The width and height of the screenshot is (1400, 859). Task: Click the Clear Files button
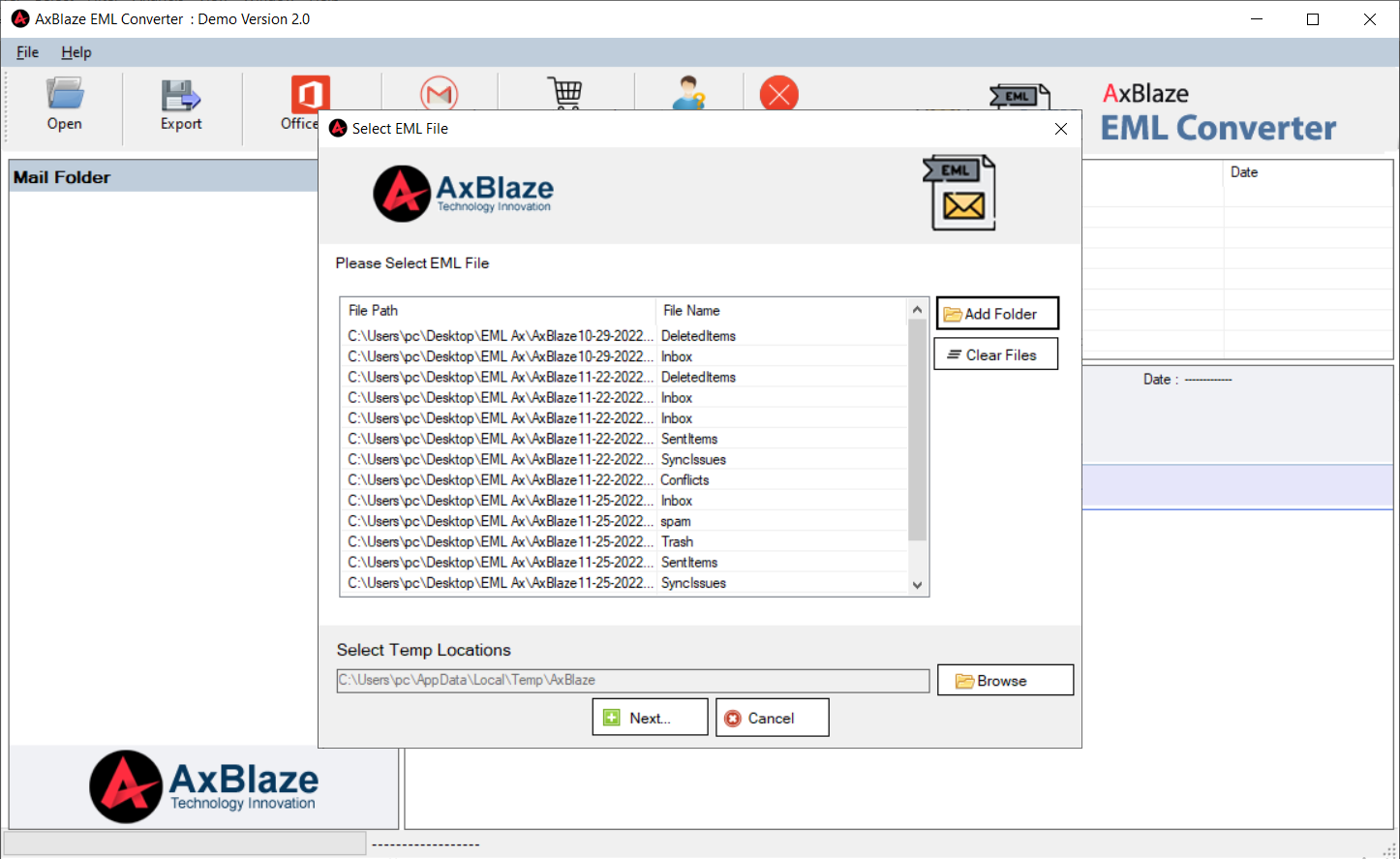(x=996, y=354)
